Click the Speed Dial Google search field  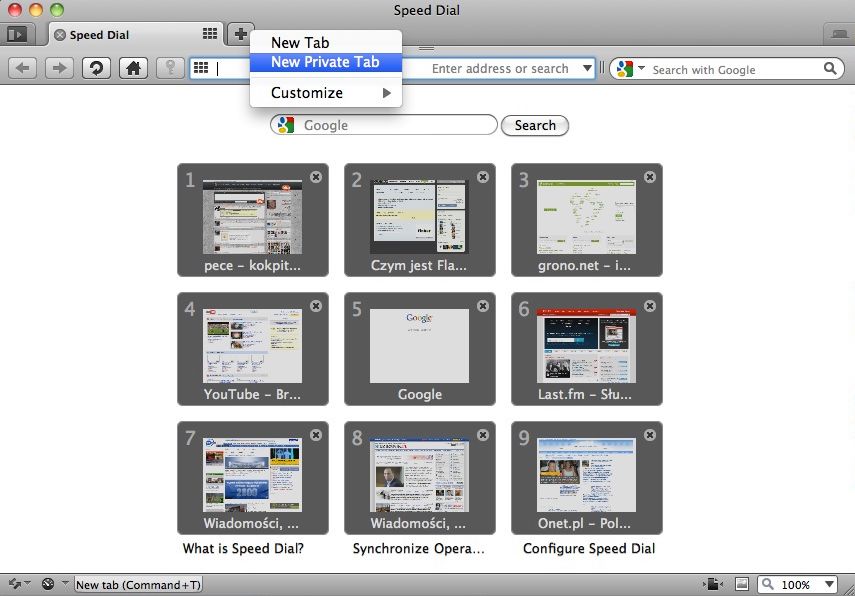click(x=384, y=125)
